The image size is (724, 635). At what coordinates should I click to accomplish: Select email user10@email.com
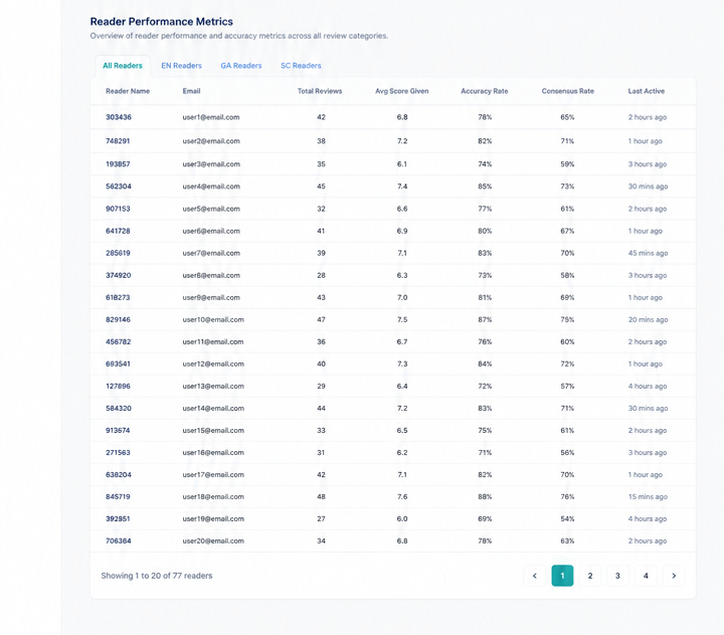click(x=213, y=320)
